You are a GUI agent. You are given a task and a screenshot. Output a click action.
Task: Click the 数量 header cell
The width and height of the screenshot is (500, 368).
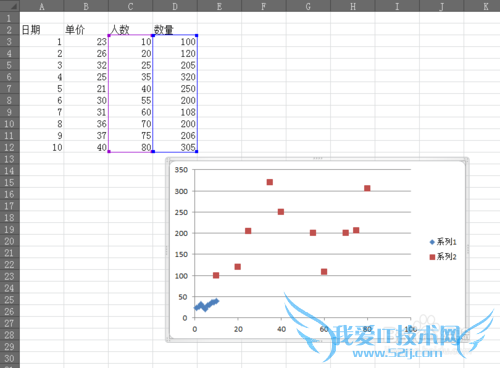pyautogui.click(x=175, y=30)
